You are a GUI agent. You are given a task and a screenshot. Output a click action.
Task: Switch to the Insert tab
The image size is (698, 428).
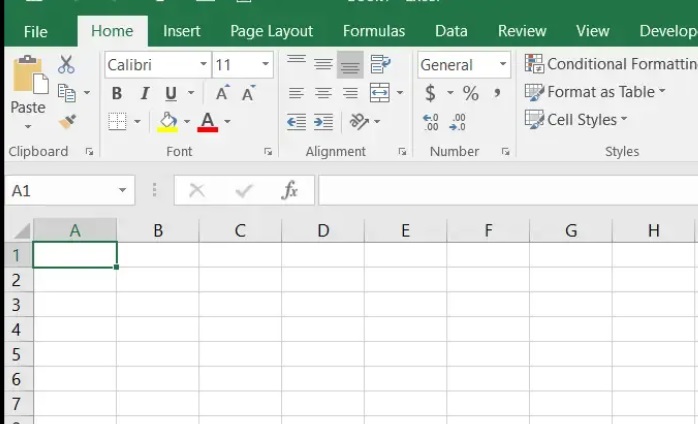182,31
